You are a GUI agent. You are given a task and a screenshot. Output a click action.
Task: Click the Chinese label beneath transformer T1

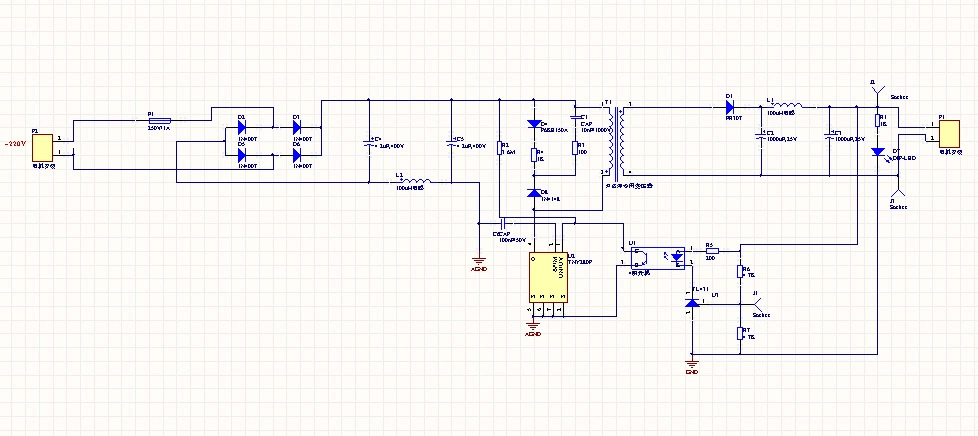click(x=629, y=186)
